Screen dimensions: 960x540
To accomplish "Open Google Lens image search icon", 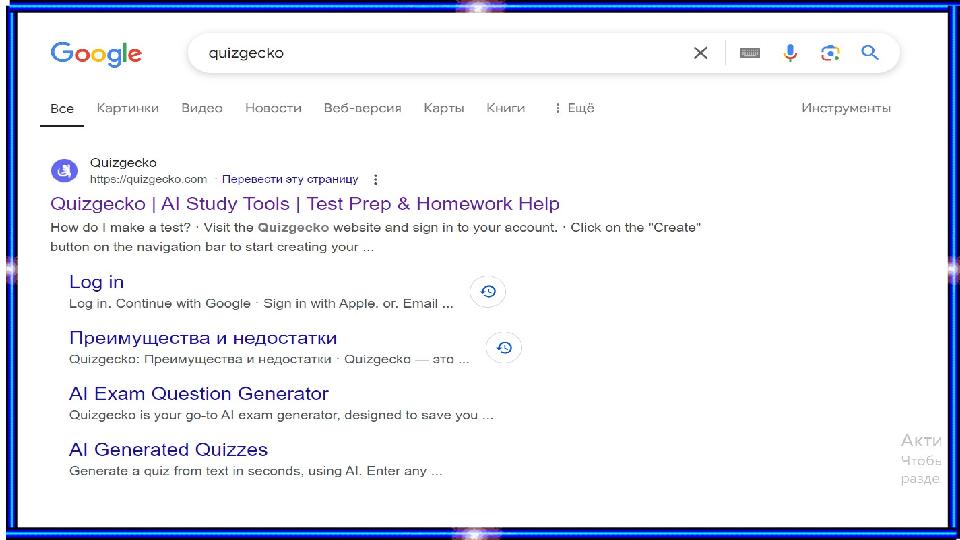I will point(830,53).
